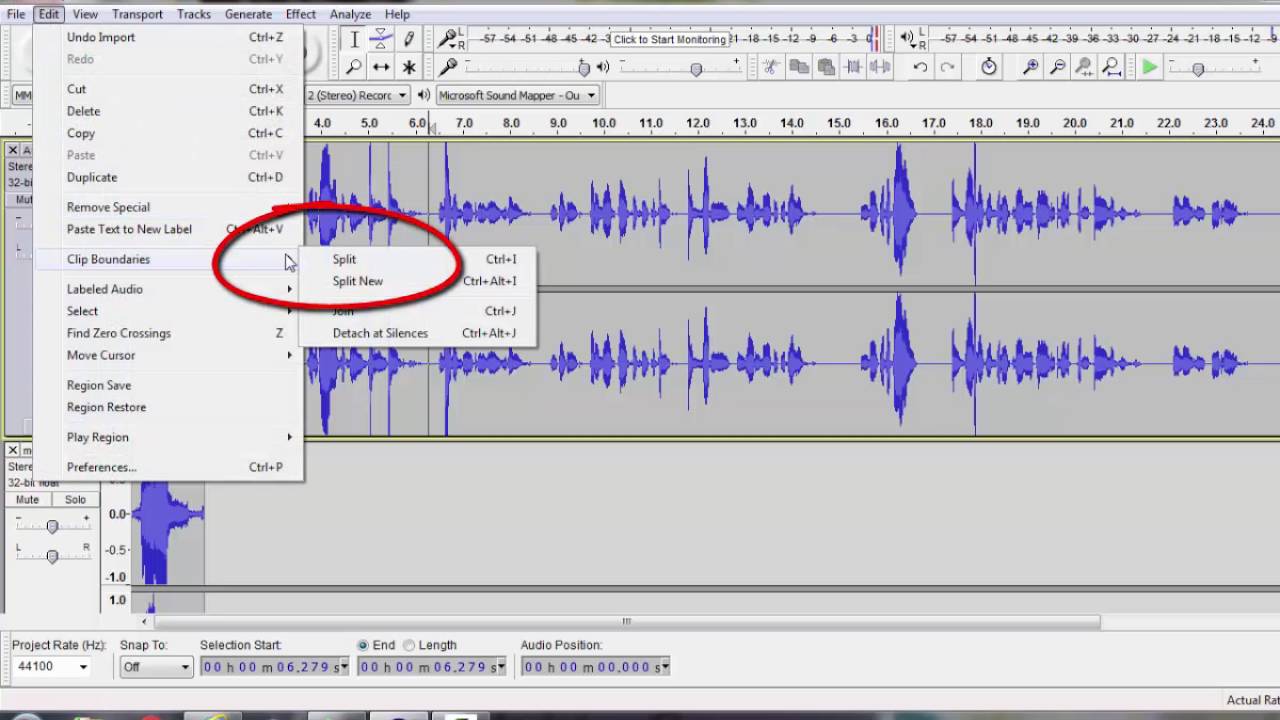Adjust second track pan slider
This screenshot has height=720, width=1280.
click(52, 555)
